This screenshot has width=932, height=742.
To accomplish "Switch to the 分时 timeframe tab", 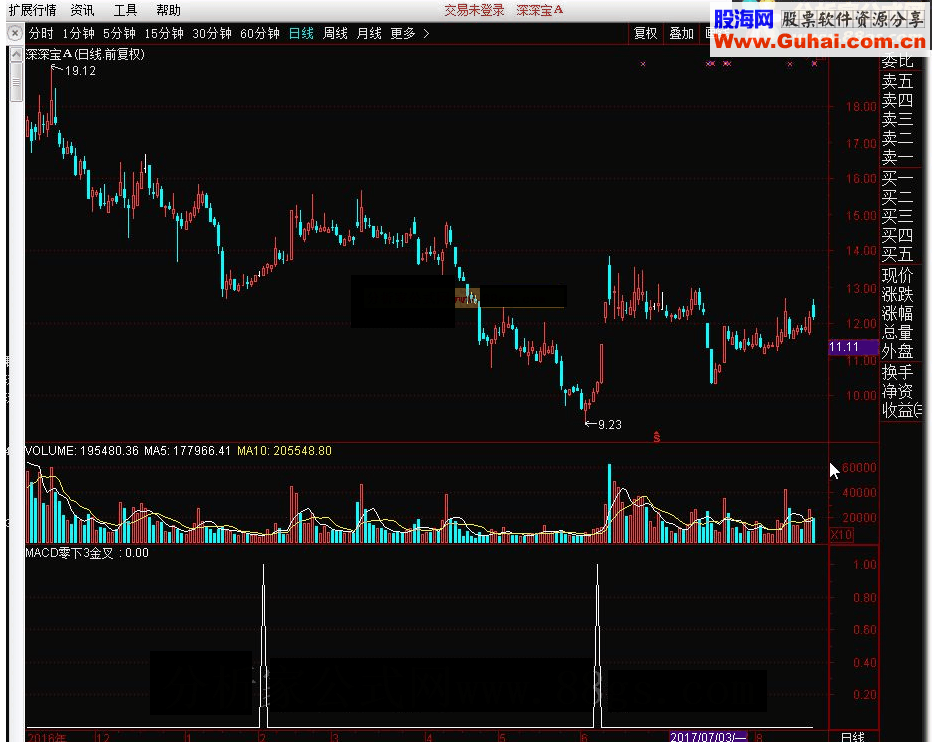I will click(x=41, y=33).
